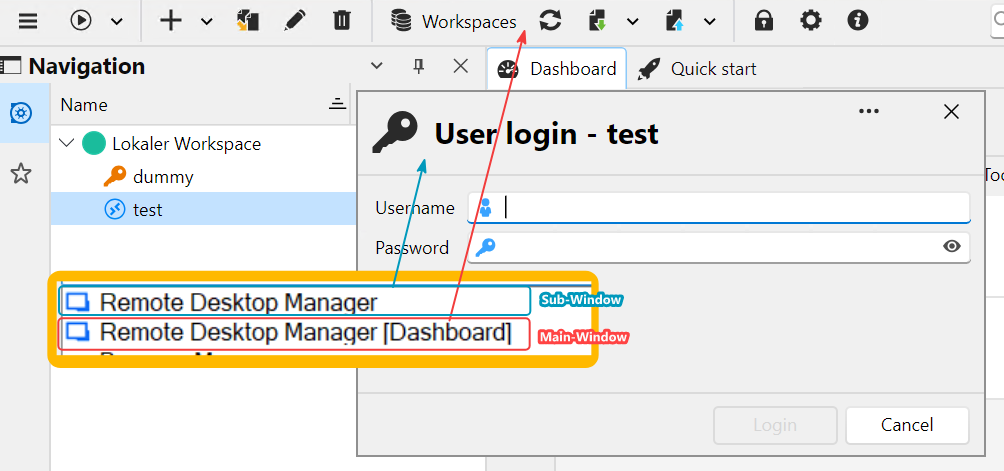Pin the Navigation panel

coord(419,66)
